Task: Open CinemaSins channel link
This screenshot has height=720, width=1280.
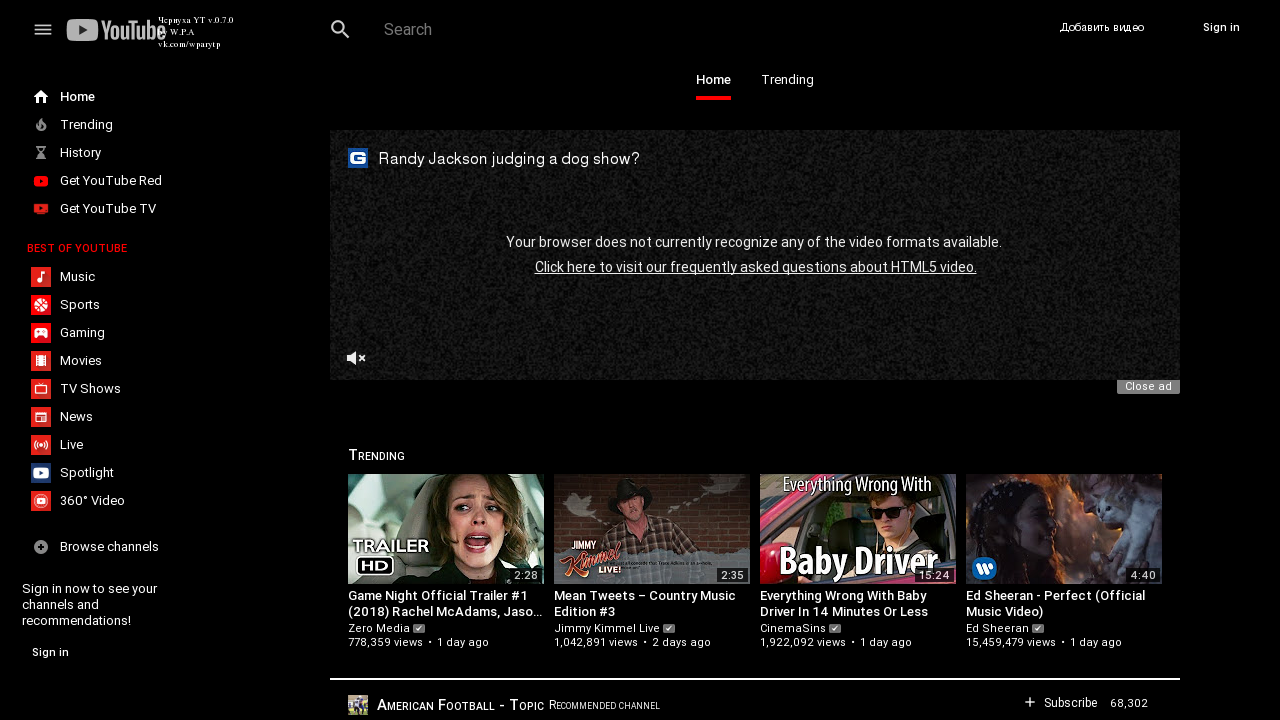Action: tap(793, 628)
